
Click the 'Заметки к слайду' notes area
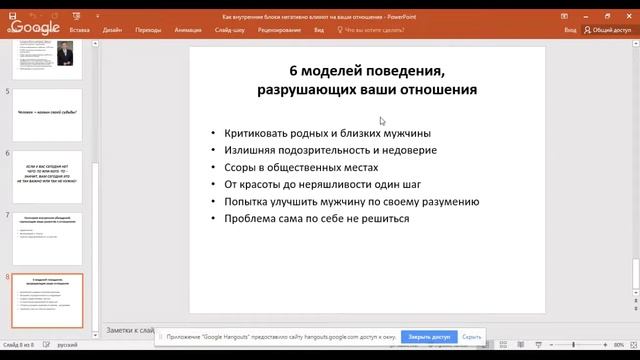pos(130,330)
